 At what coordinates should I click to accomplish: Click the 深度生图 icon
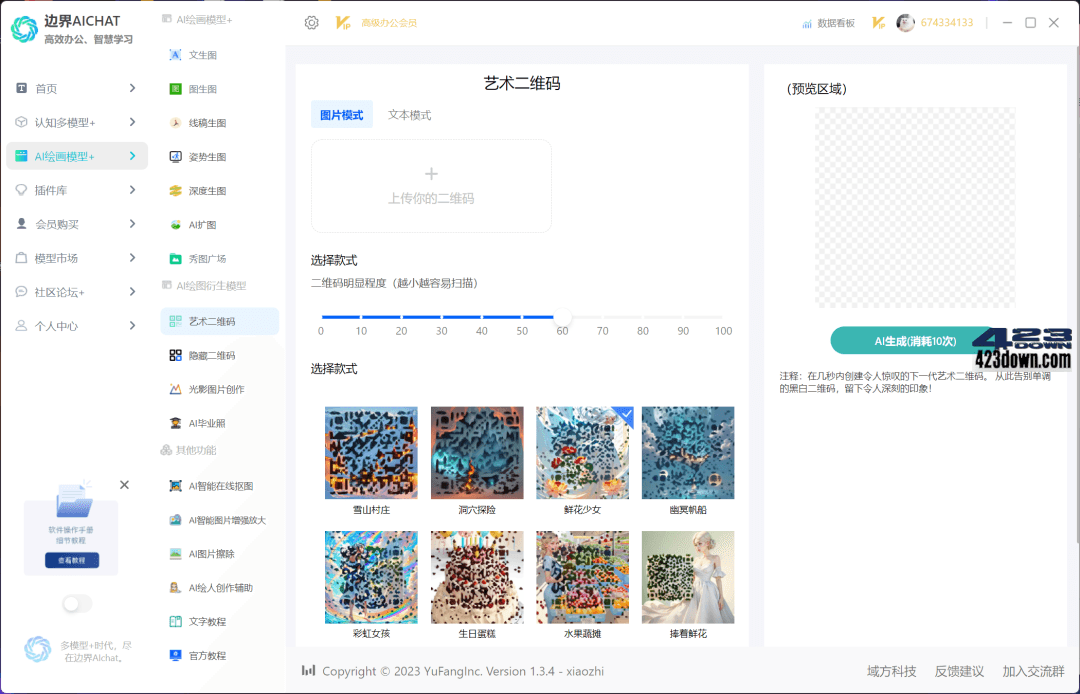pos(175,191)
